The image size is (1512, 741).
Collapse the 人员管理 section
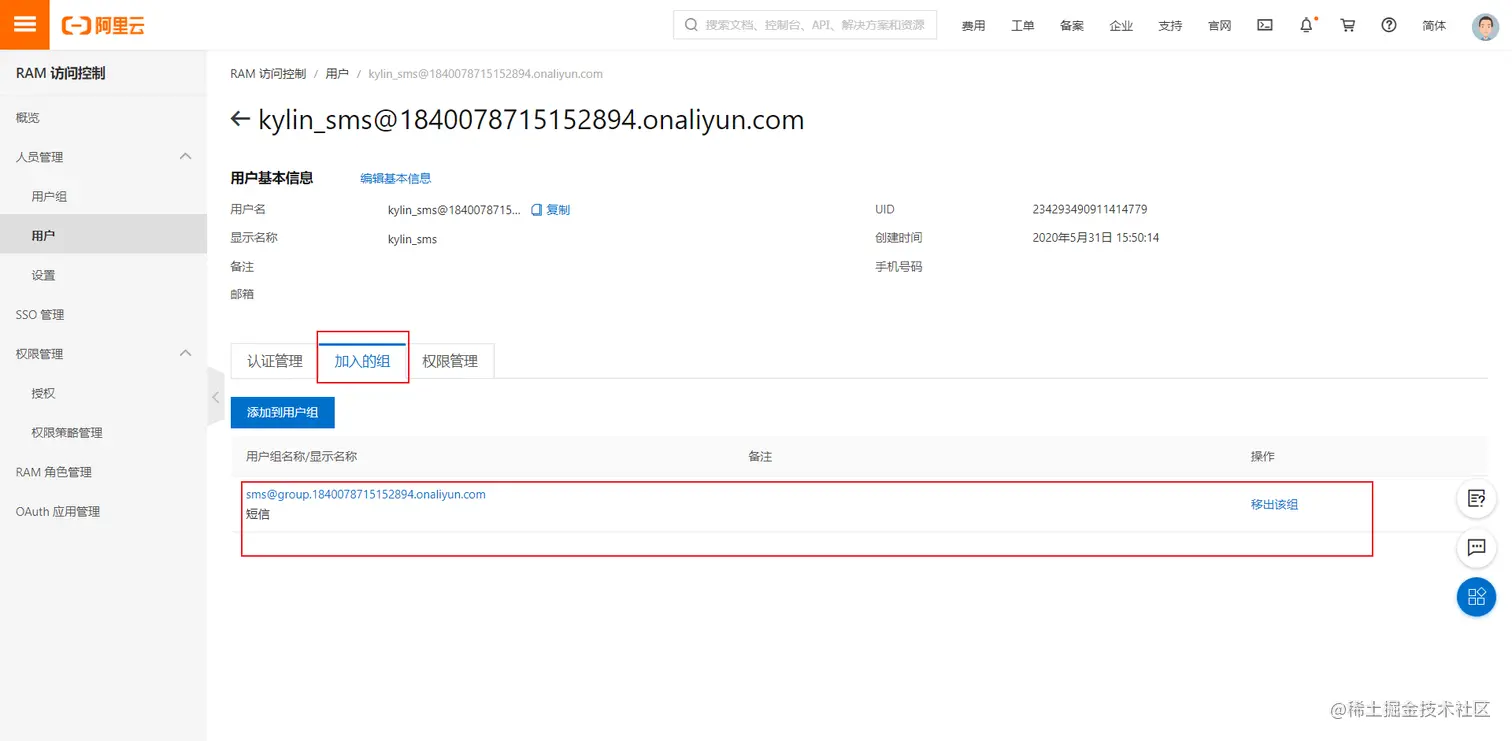[185, 156]
